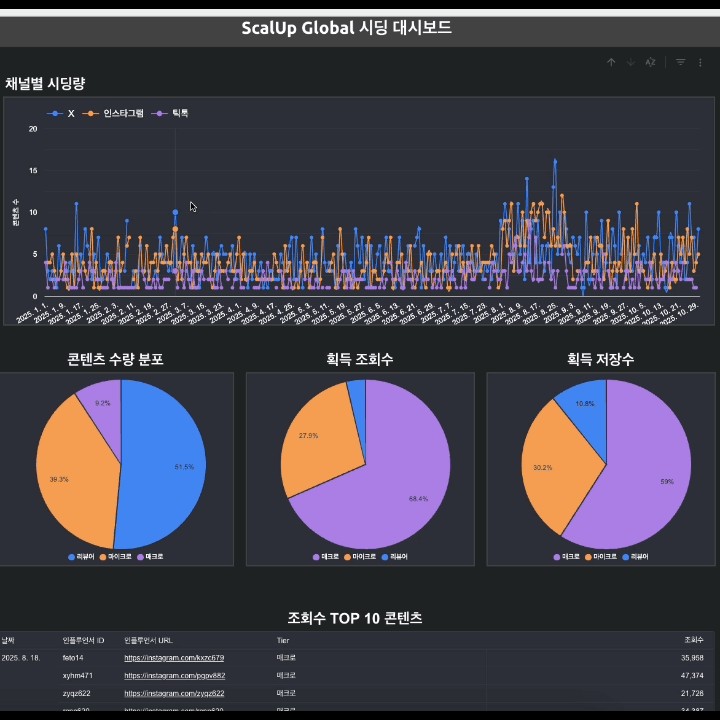
Task: Open the instagram.com/zyqz822 link
Action: (174, 693)
